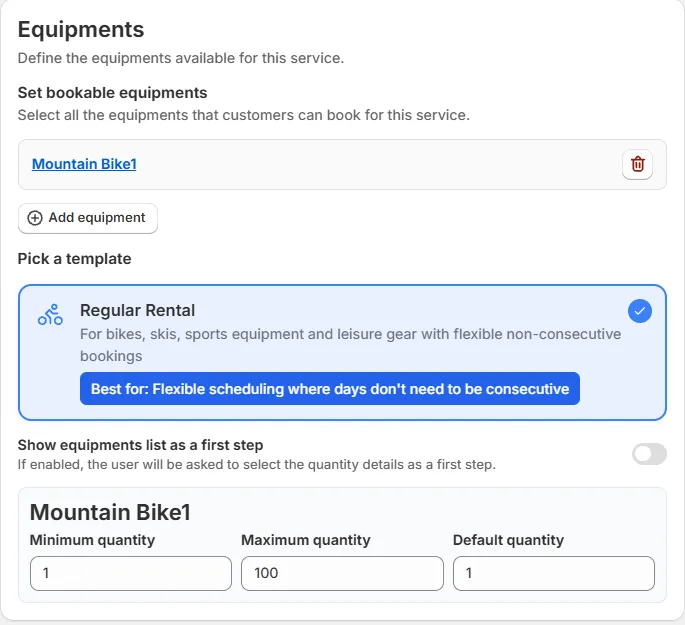685x625 pixels.
Task: Click the cyclist icon on Regular Rental
Action: pos(50,314)
